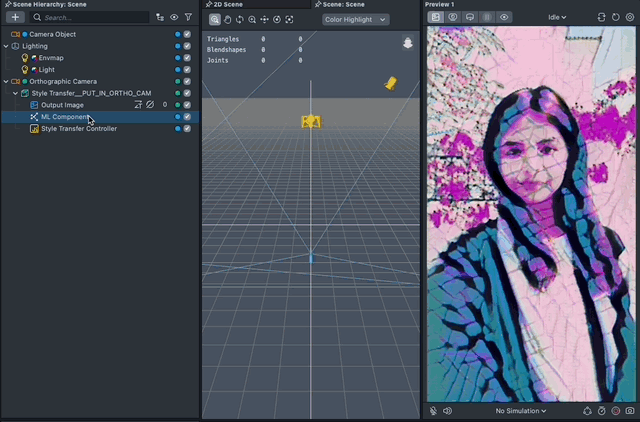Toggle the eye visibility icon in hierarchy header
This screenshot has height=422, width=640.
pos(174,17)
